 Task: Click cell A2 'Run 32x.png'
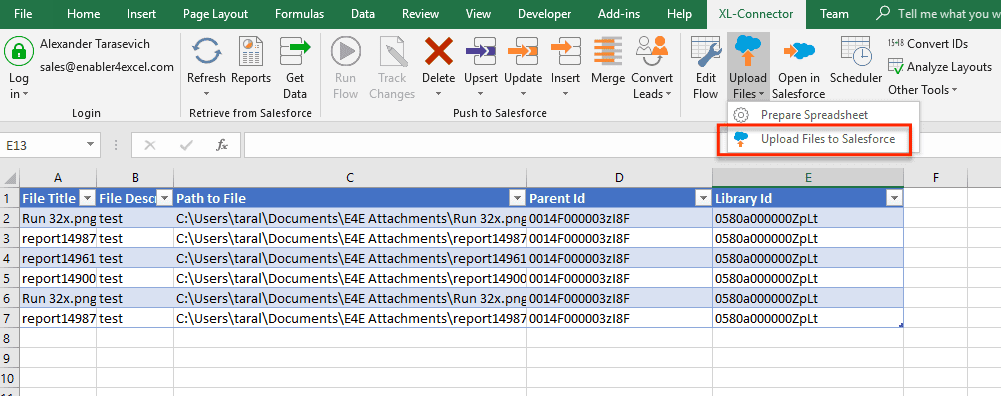pos(58,219)
